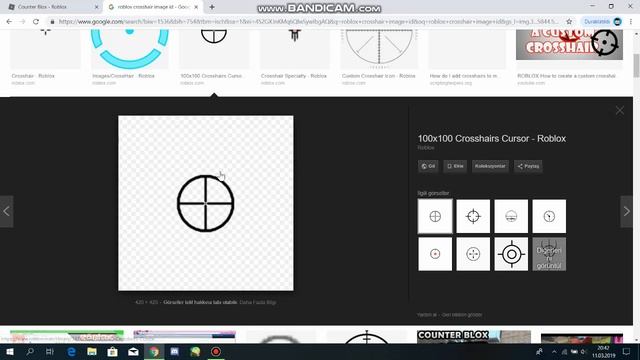The width and height of the screenshot is (640, 360).
Task: Select related thumbnail with simple circle cross
Action: point(435,216)
